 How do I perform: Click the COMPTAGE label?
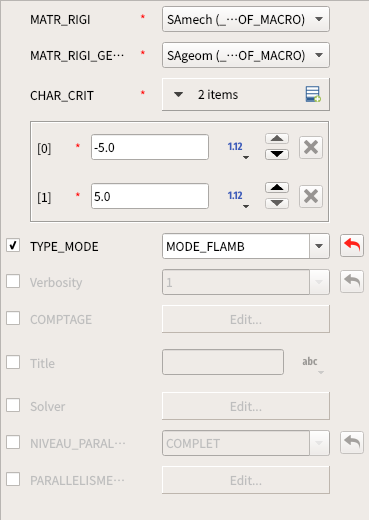click(x=61, y=319)
